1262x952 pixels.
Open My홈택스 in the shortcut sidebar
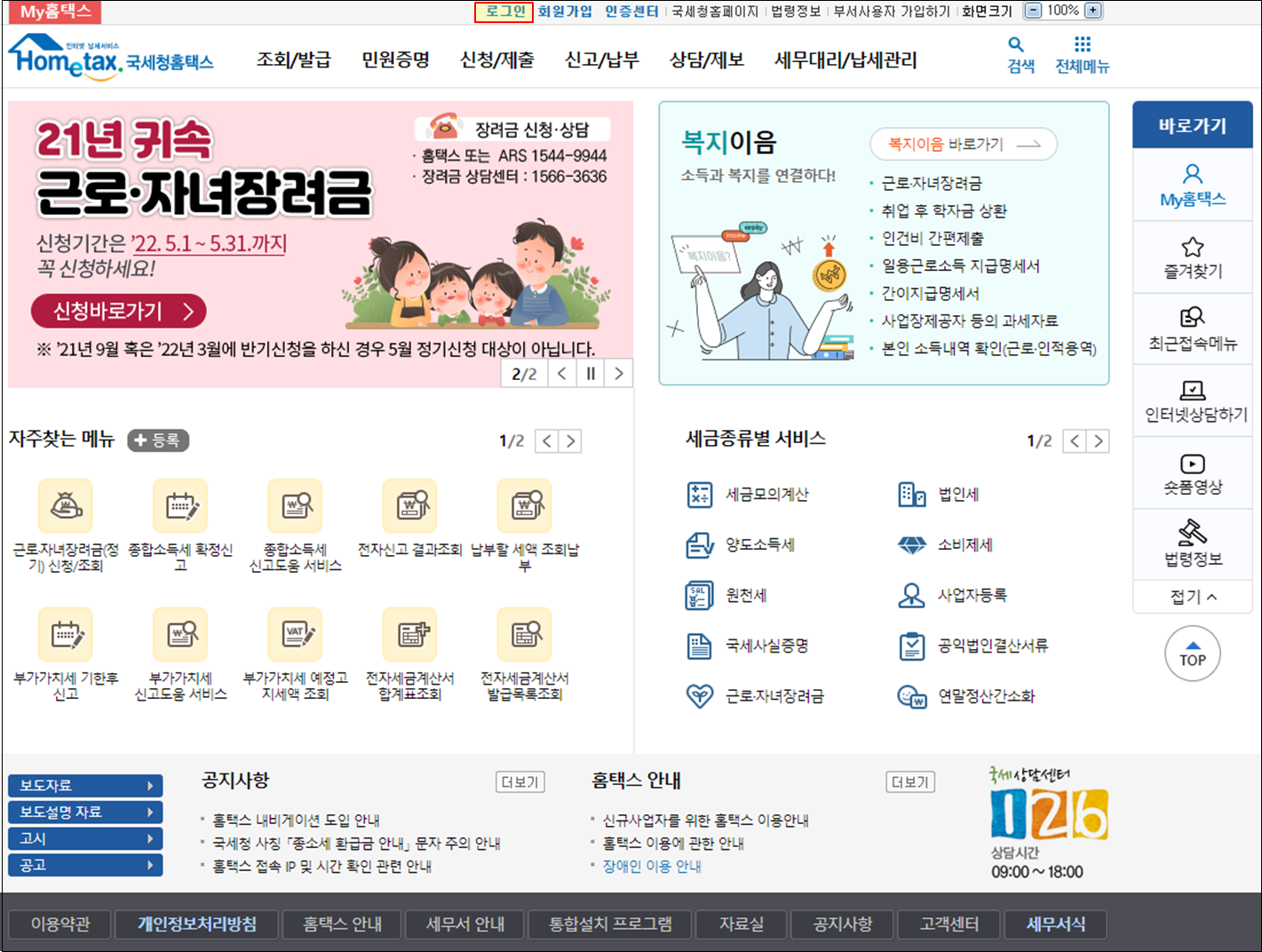click(1193, 185)
